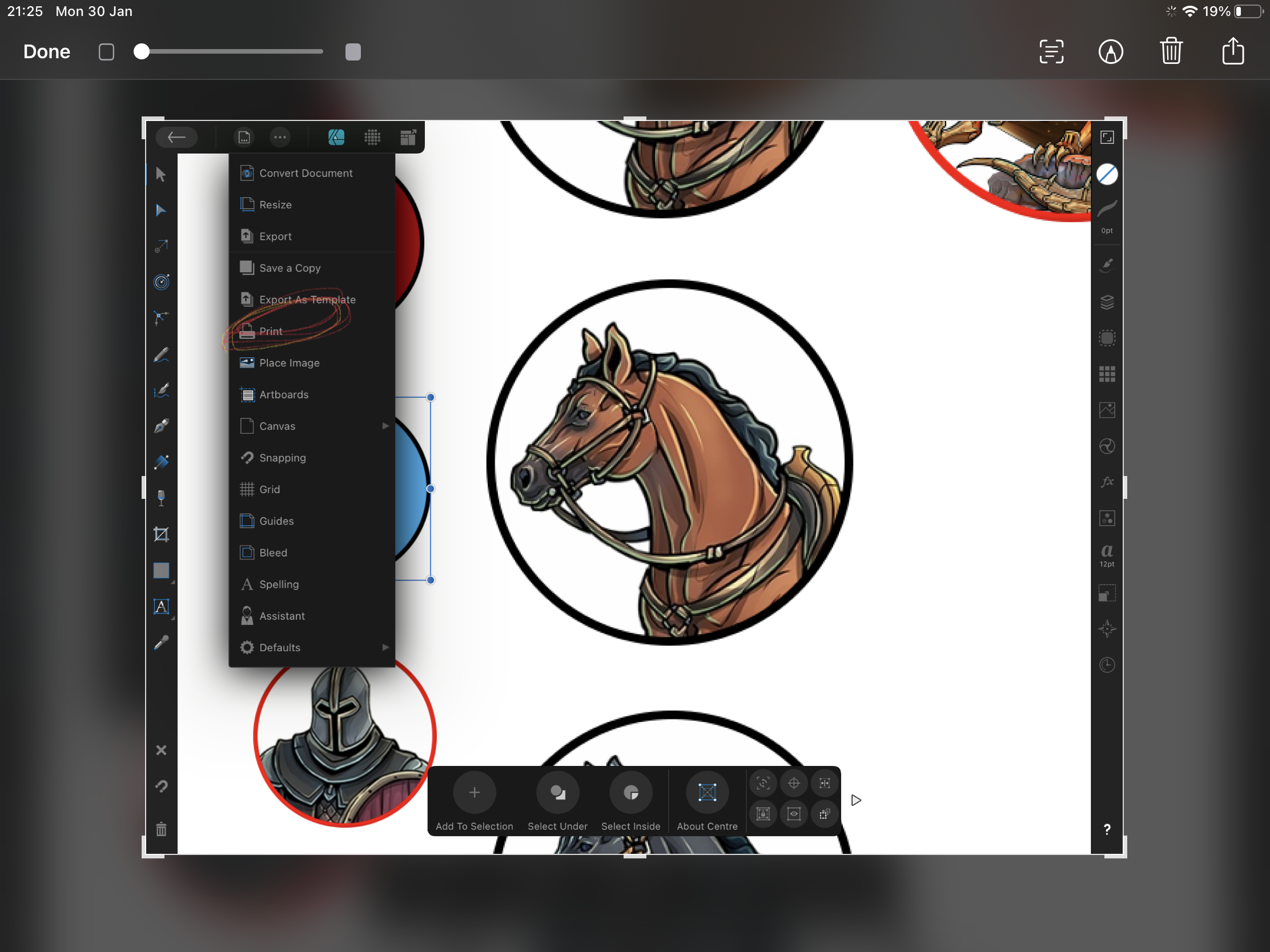Tap Done to finish screenshot editing
This screenshot has width=1270, height=952.
tap(46, 51)
